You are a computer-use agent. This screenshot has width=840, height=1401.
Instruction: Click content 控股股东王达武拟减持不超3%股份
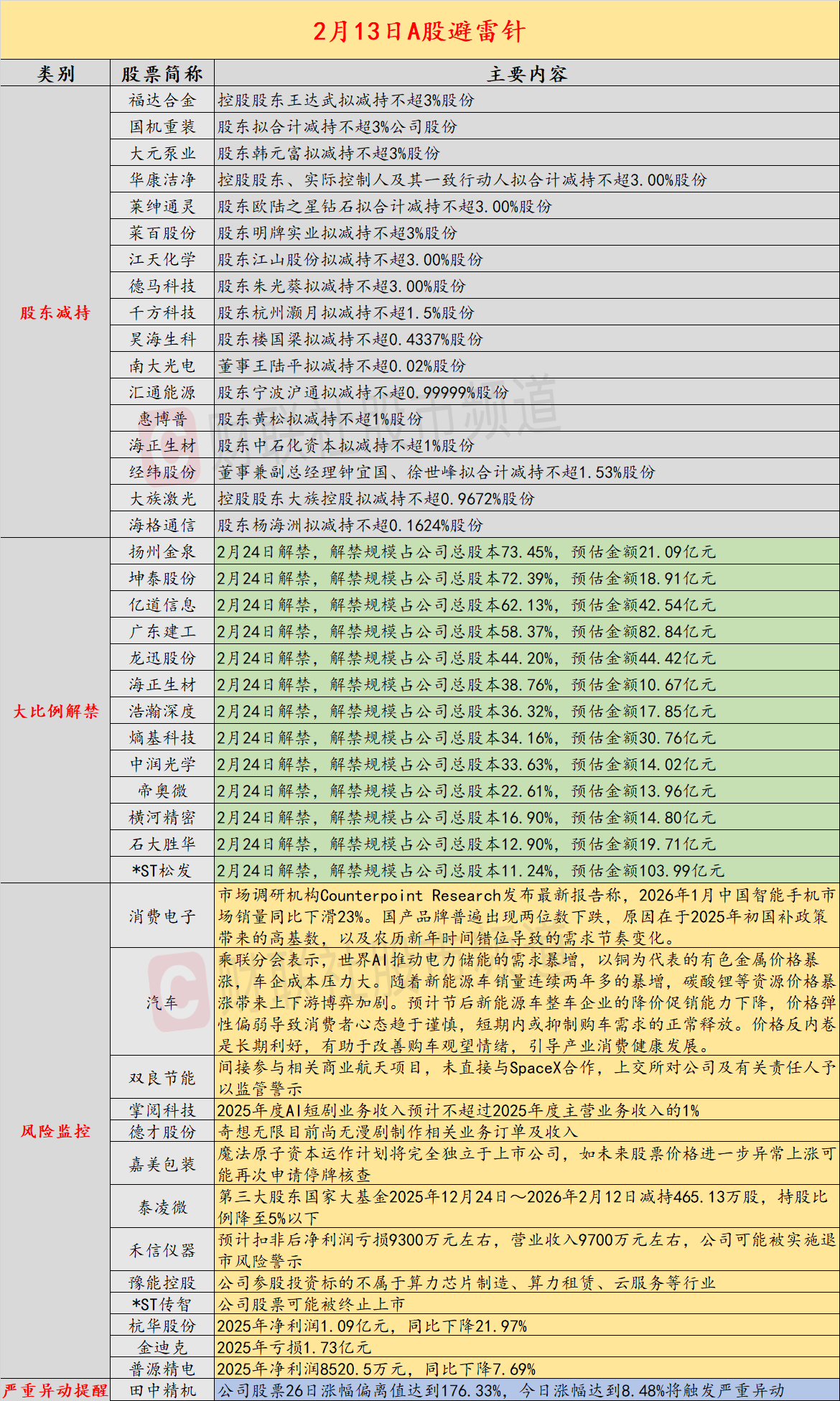[346, 101]
